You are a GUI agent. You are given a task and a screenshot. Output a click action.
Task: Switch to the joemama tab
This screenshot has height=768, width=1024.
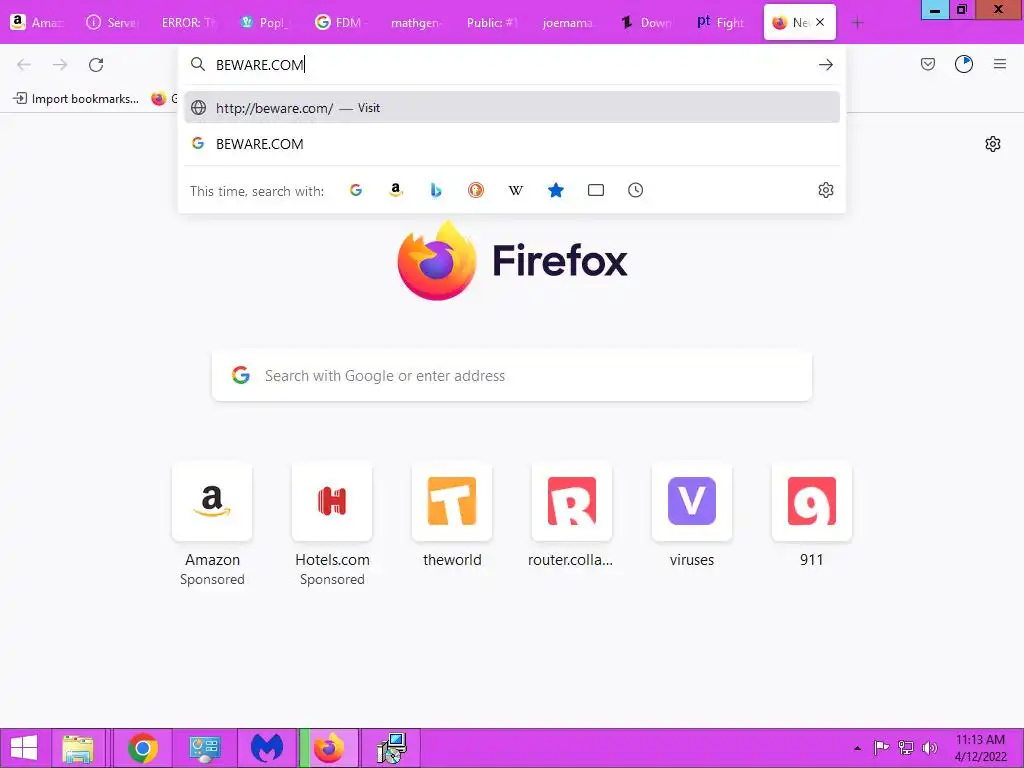point(568,23)
